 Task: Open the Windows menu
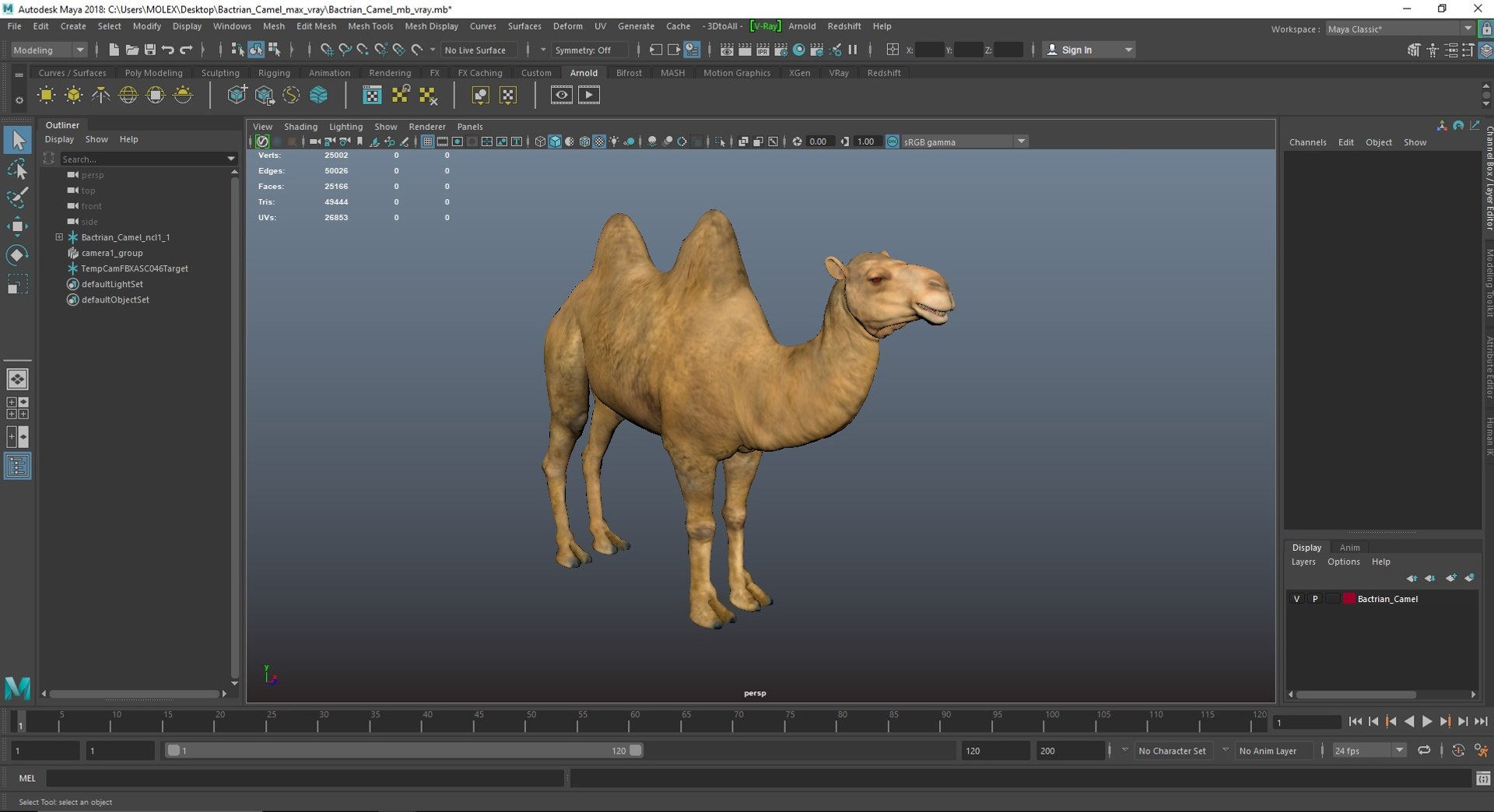click(x=232, y=26)
